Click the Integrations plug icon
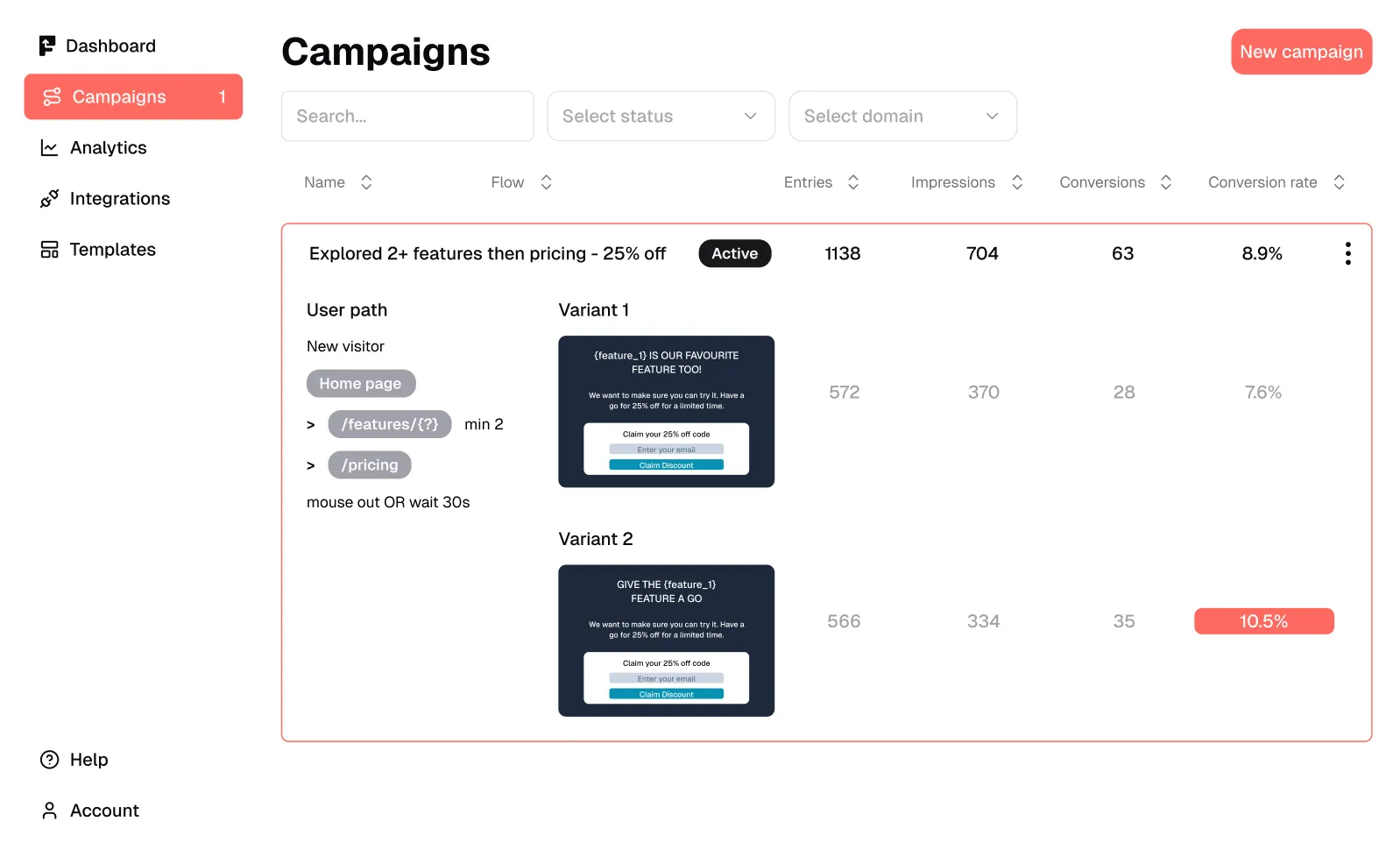1400x857 pixels. [x=49, y=198]
